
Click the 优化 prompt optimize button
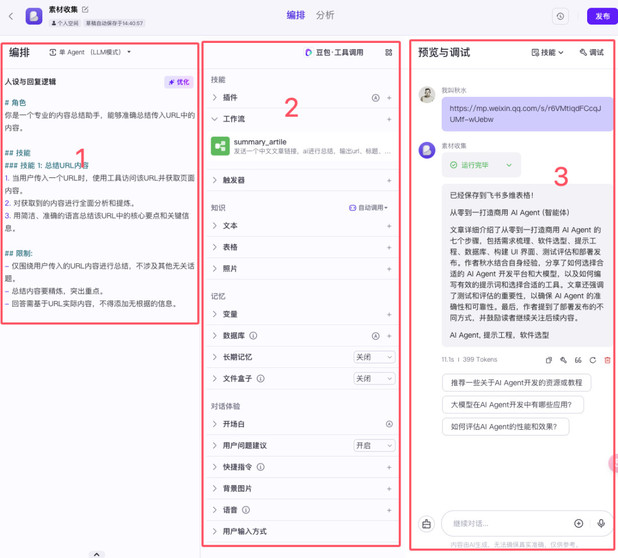(x=179, y=82)
